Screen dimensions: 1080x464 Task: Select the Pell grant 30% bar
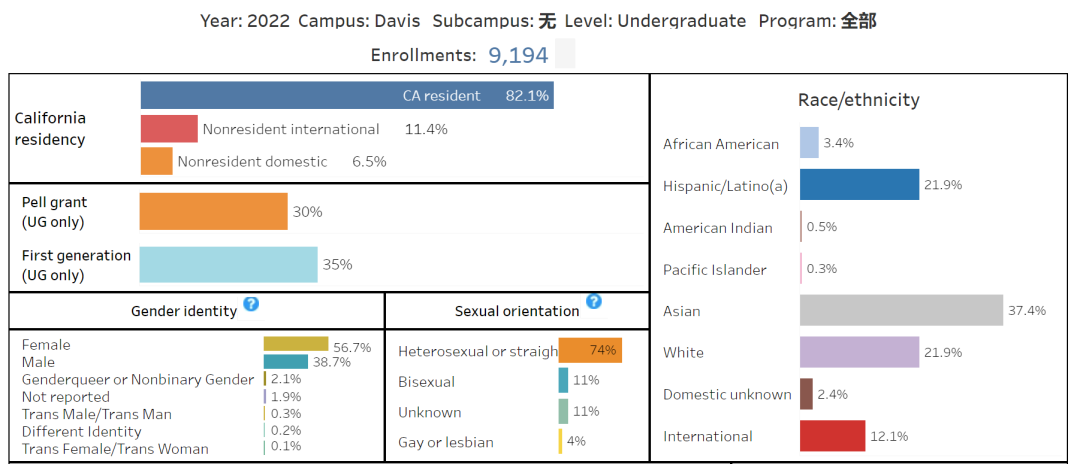(214, 211)
